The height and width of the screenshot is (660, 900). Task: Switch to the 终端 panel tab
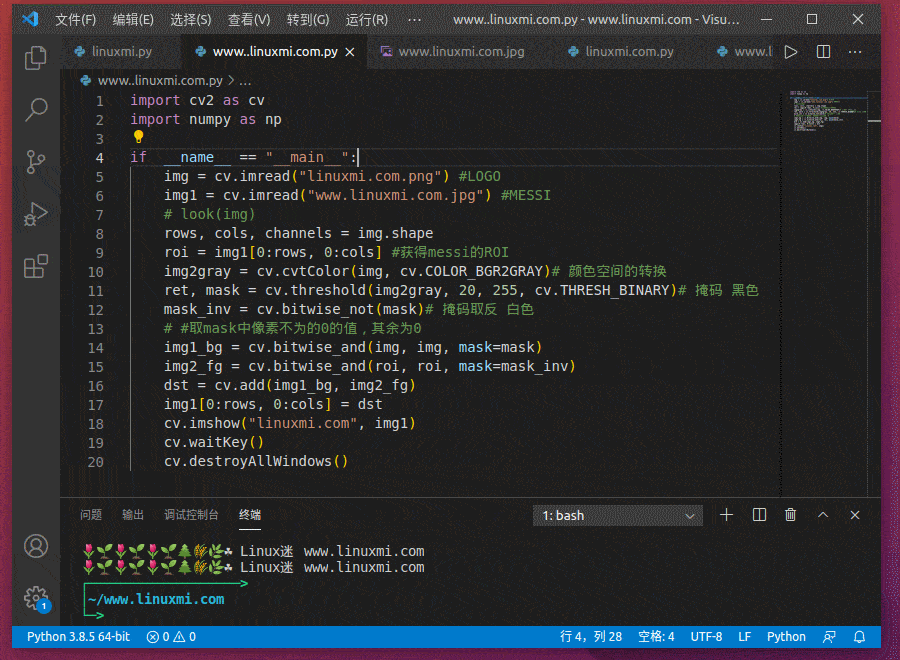tap(248, 514)
